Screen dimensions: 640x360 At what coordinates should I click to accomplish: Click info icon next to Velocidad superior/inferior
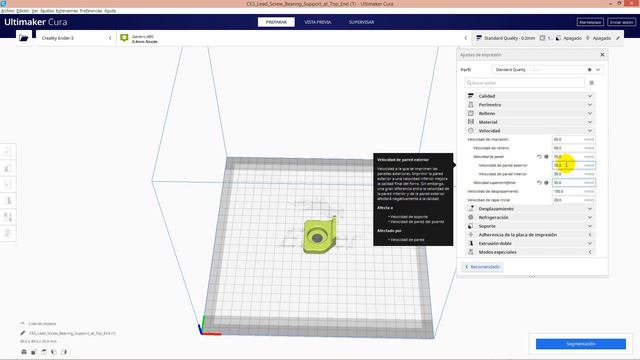coord(546,183)
